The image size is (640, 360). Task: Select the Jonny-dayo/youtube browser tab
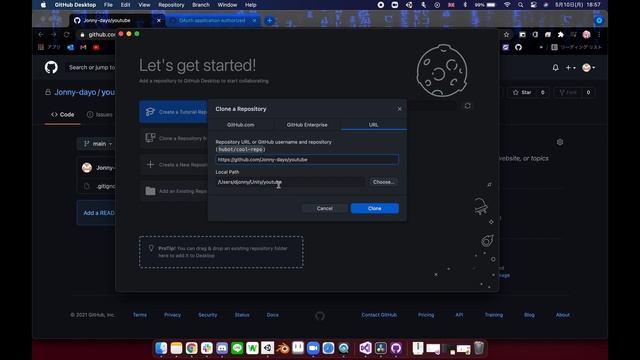pos(117,20)
